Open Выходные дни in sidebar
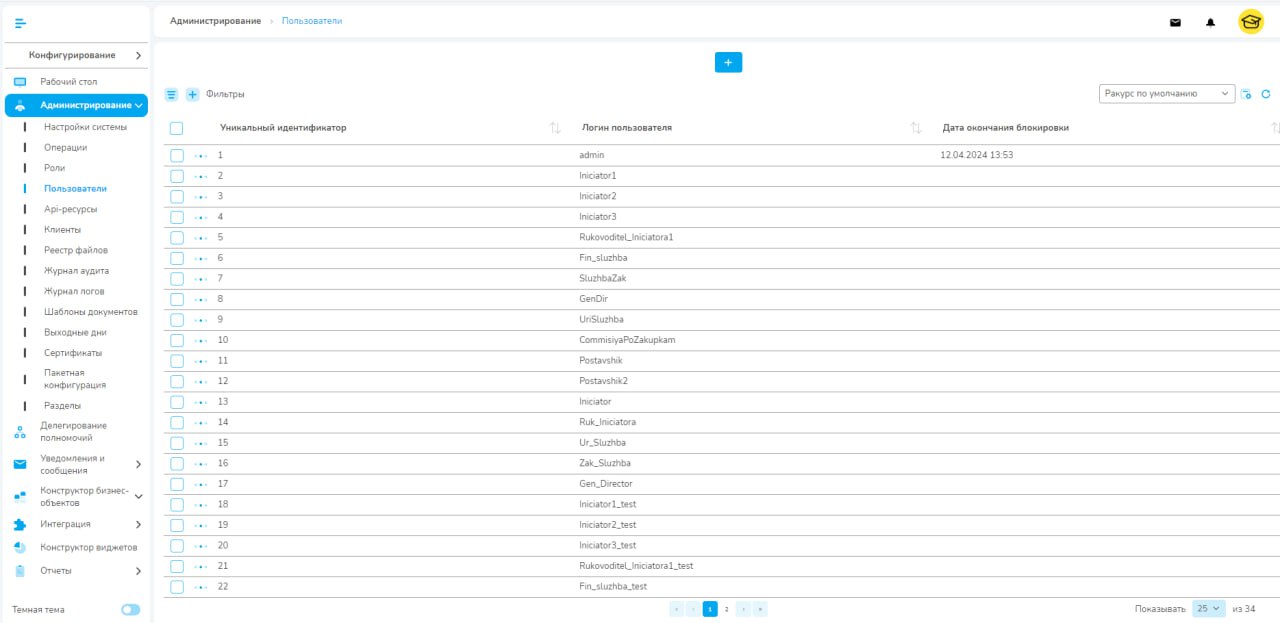 point(75,332)
